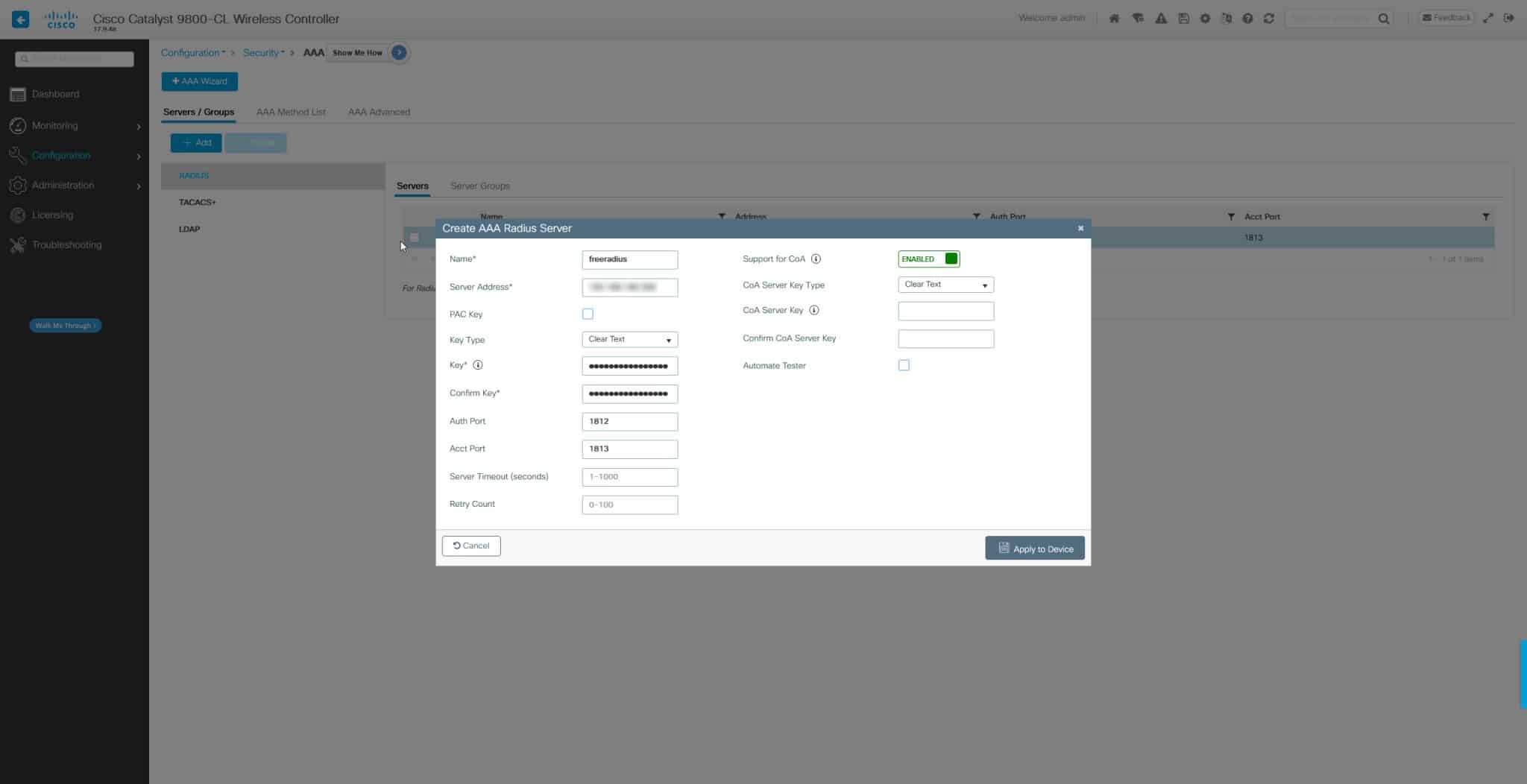The height and width of the screenshot is (784, 1527).
Task: Click the Add button
Action: coord(196,142)
